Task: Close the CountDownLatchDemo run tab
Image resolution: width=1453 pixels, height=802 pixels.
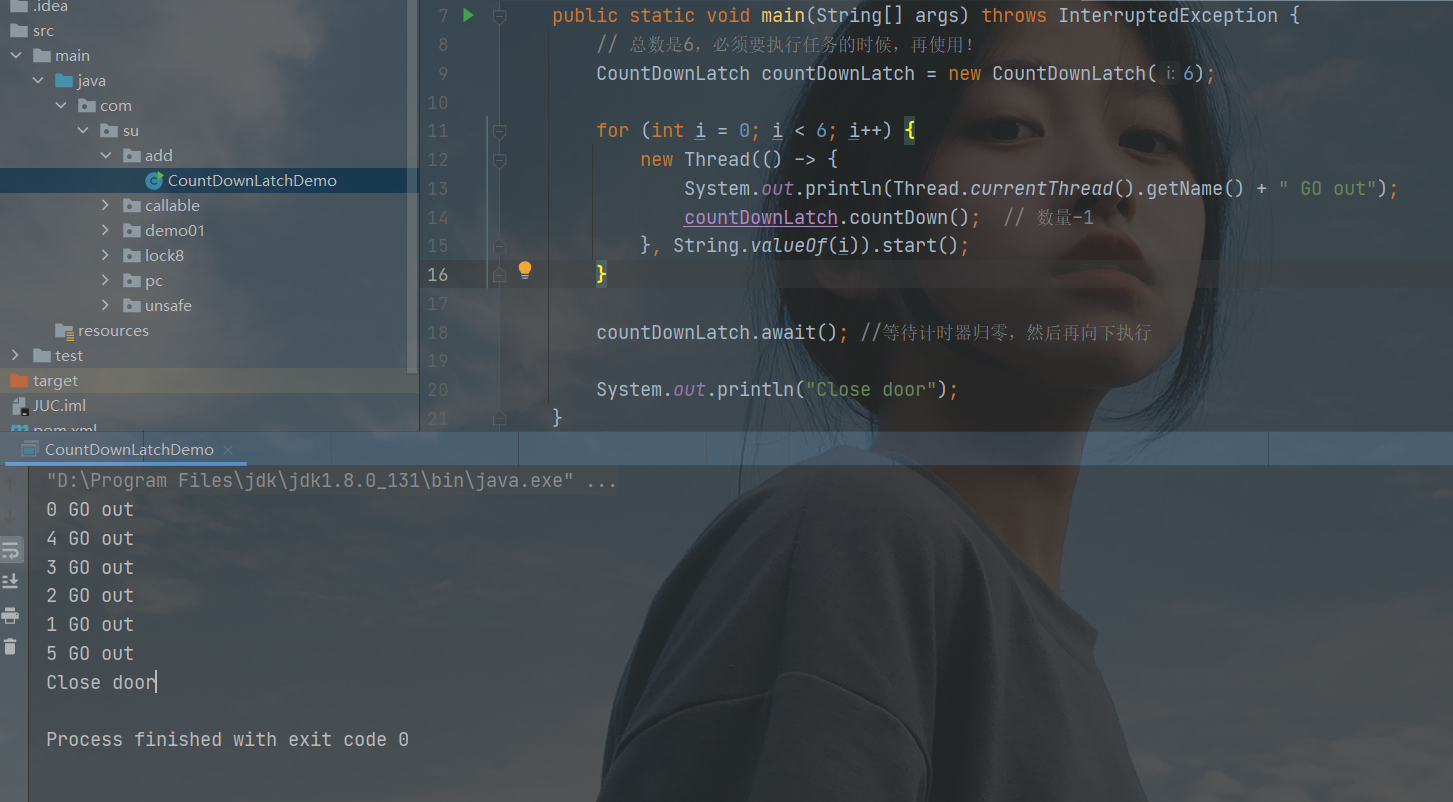Action: click(x=228, y=451)
